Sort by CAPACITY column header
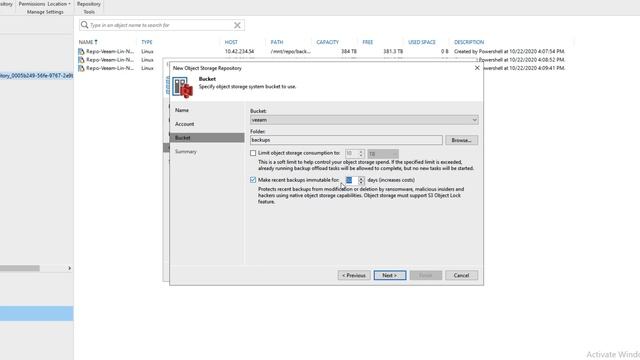This screenshot has width=640, height=360. pyautogui.click(x=327, y=42)
